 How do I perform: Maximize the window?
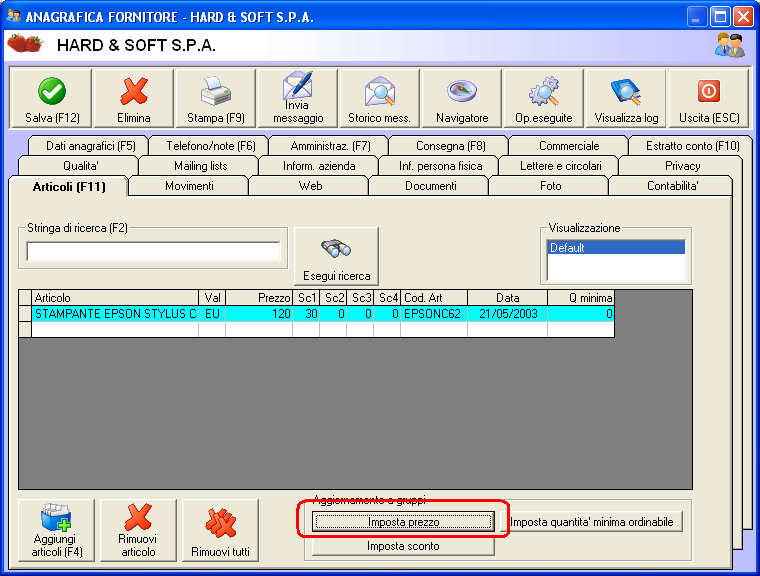pos(720,17)
